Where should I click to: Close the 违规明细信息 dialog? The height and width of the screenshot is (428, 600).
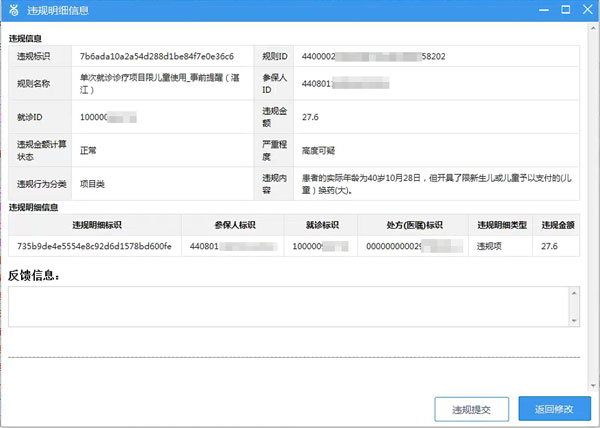(x=586, y=11)
